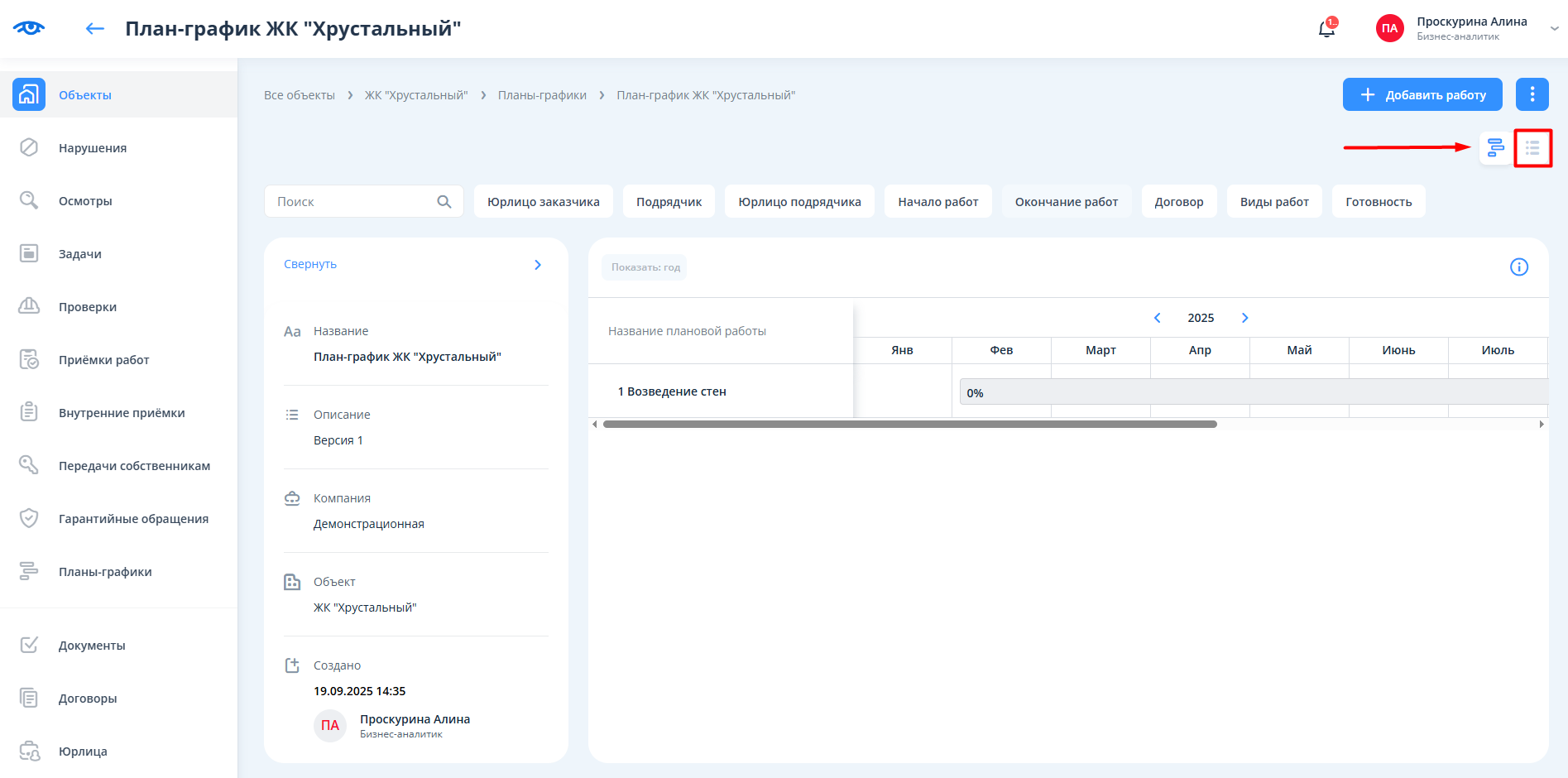Click the horizontal timeline scrollbar
The width and height of the screenshot is (1568, 778).
pyautogui.click(x=909, y=424)
